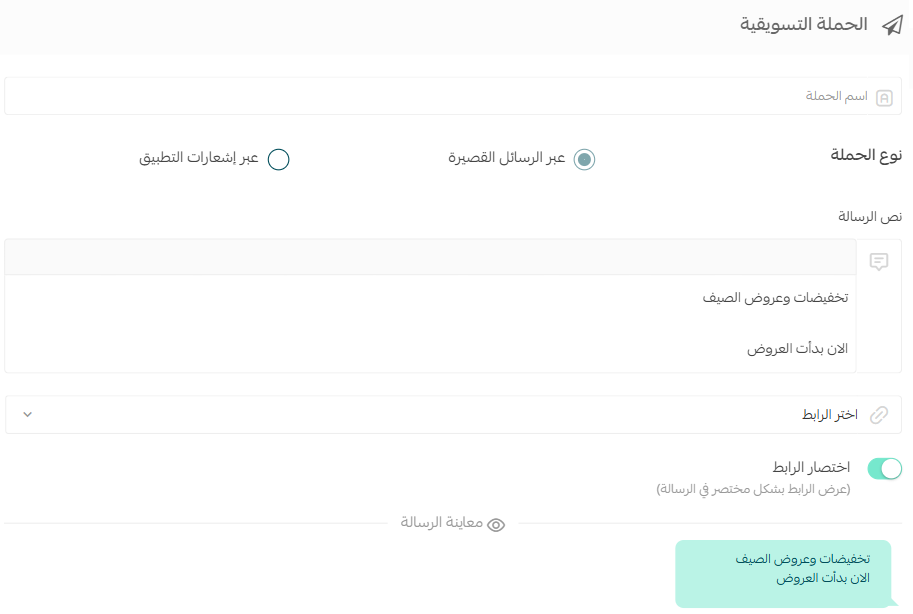Image resolution: width=913 pixels, height=614 pixels.
Task: Click the eye icon for message preview
Action: [496, 525]
